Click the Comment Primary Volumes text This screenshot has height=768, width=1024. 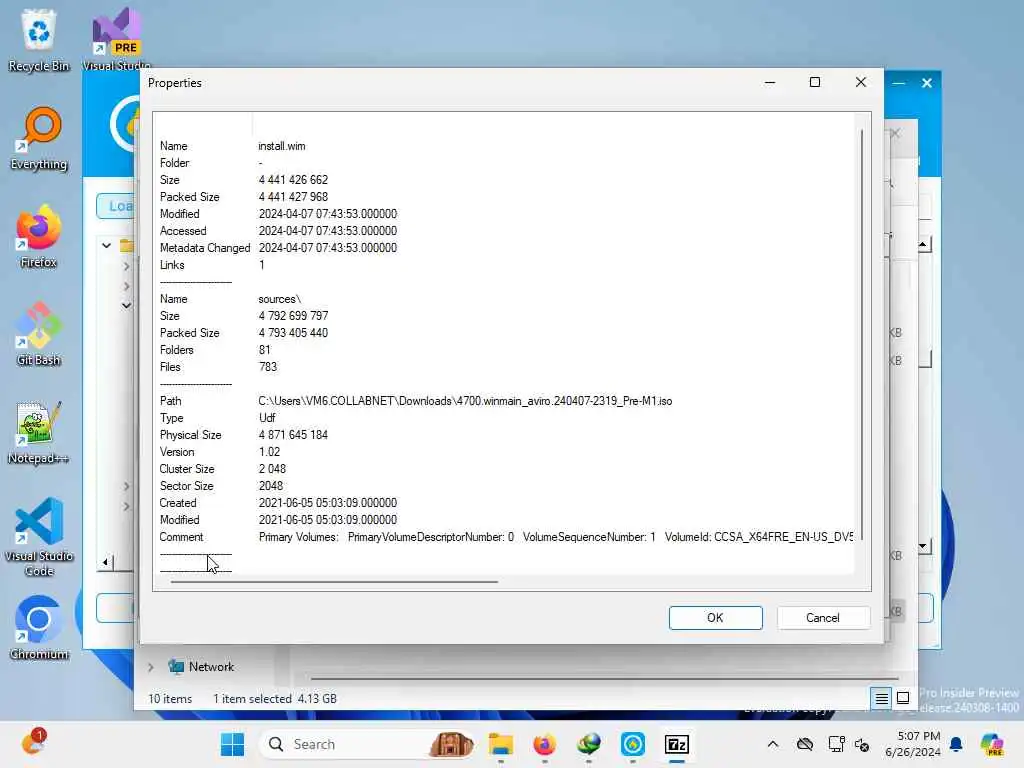click(298, 537)
